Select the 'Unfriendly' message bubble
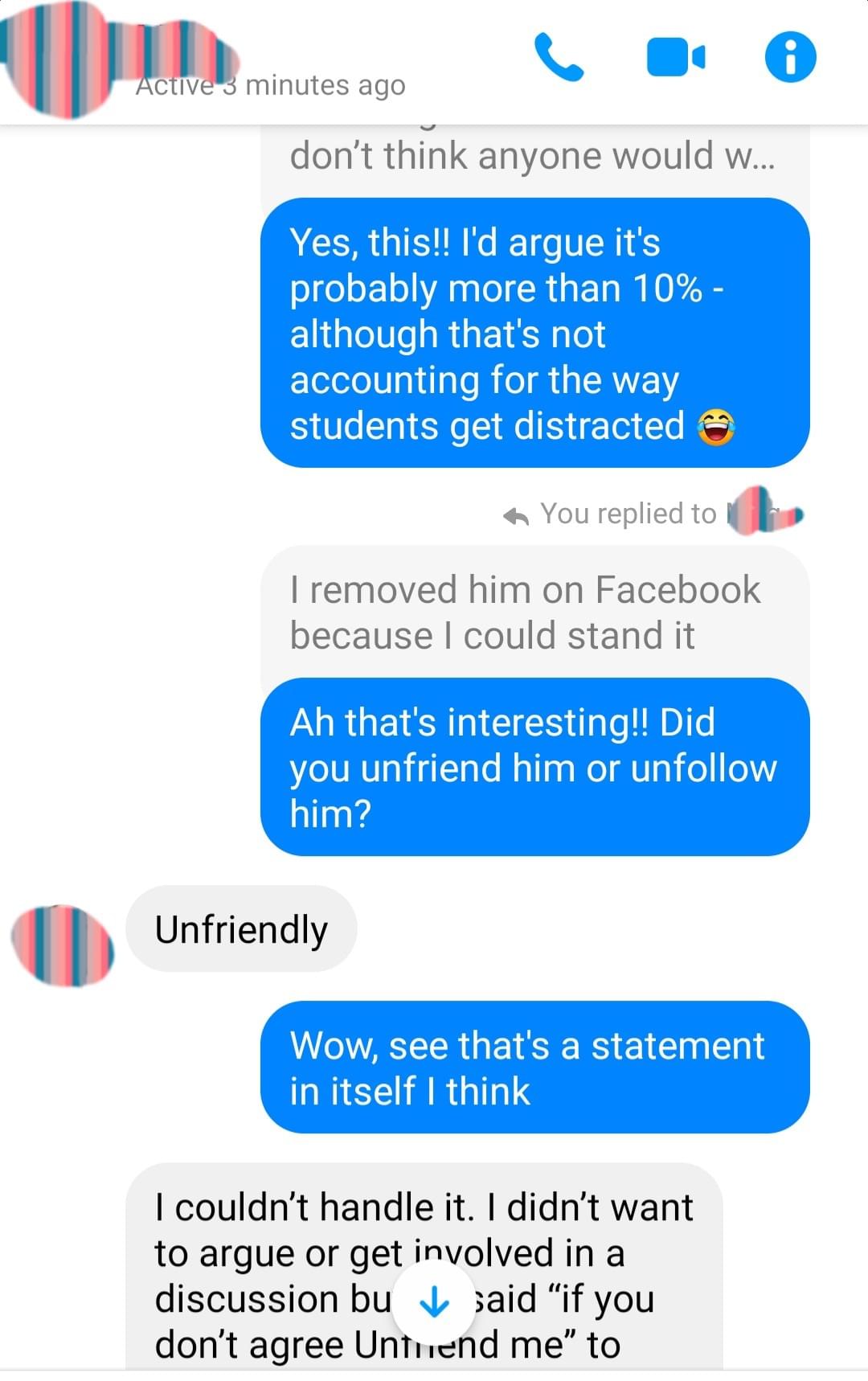868x1381 pixels. 241,928
